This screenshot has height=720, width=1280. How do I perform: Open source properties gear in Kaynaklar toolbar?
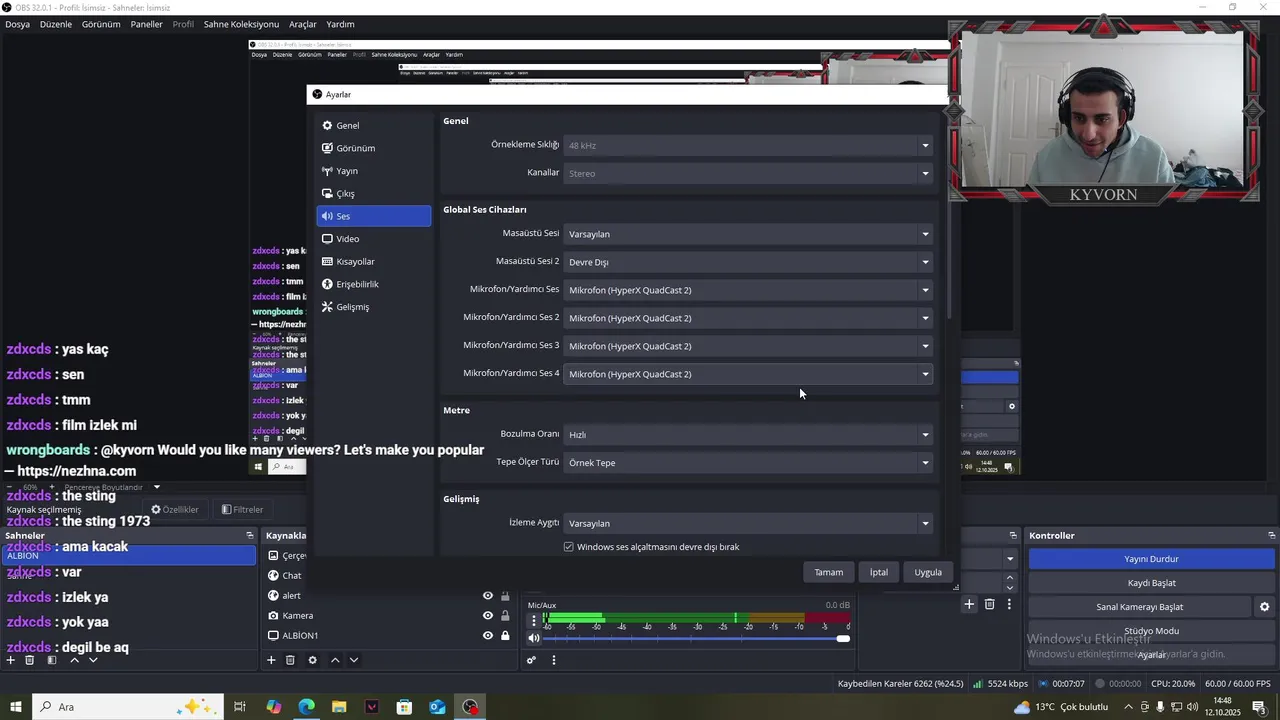pyautogui.click(x=312, y=660)
